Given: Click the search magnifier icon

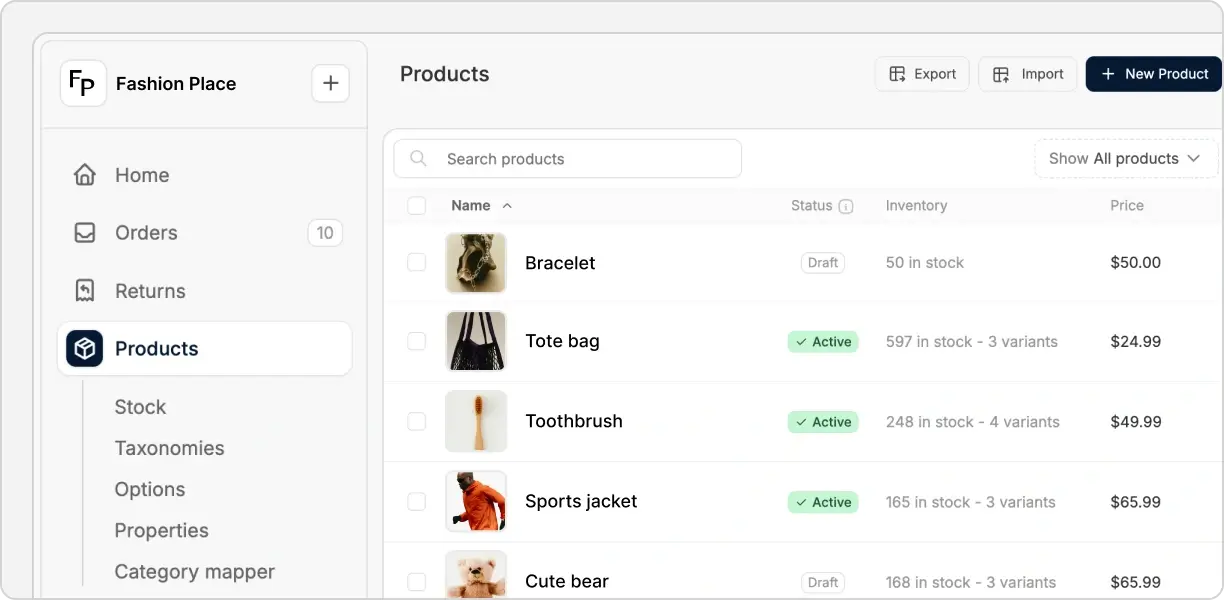Looking at the screenshot, I should tap(418, 158).
